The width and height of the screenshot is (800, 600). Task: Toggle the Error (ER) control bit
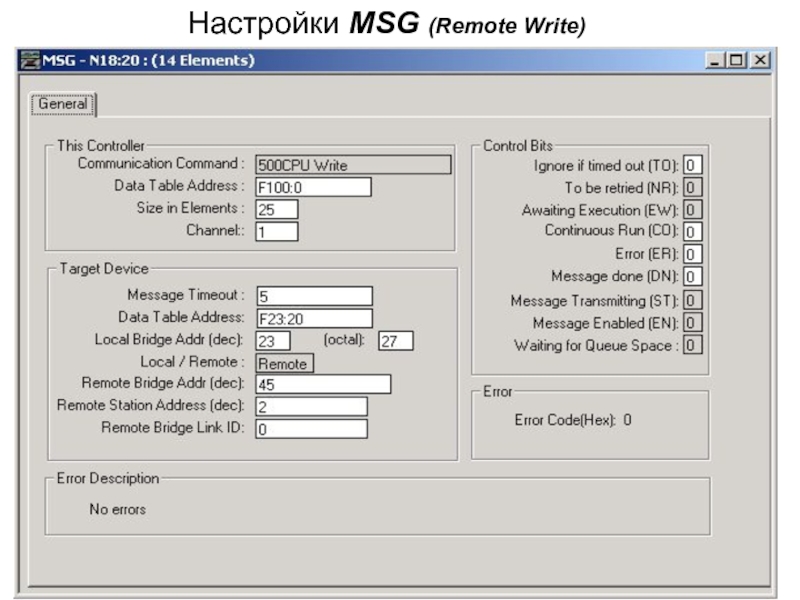[693, 254]
